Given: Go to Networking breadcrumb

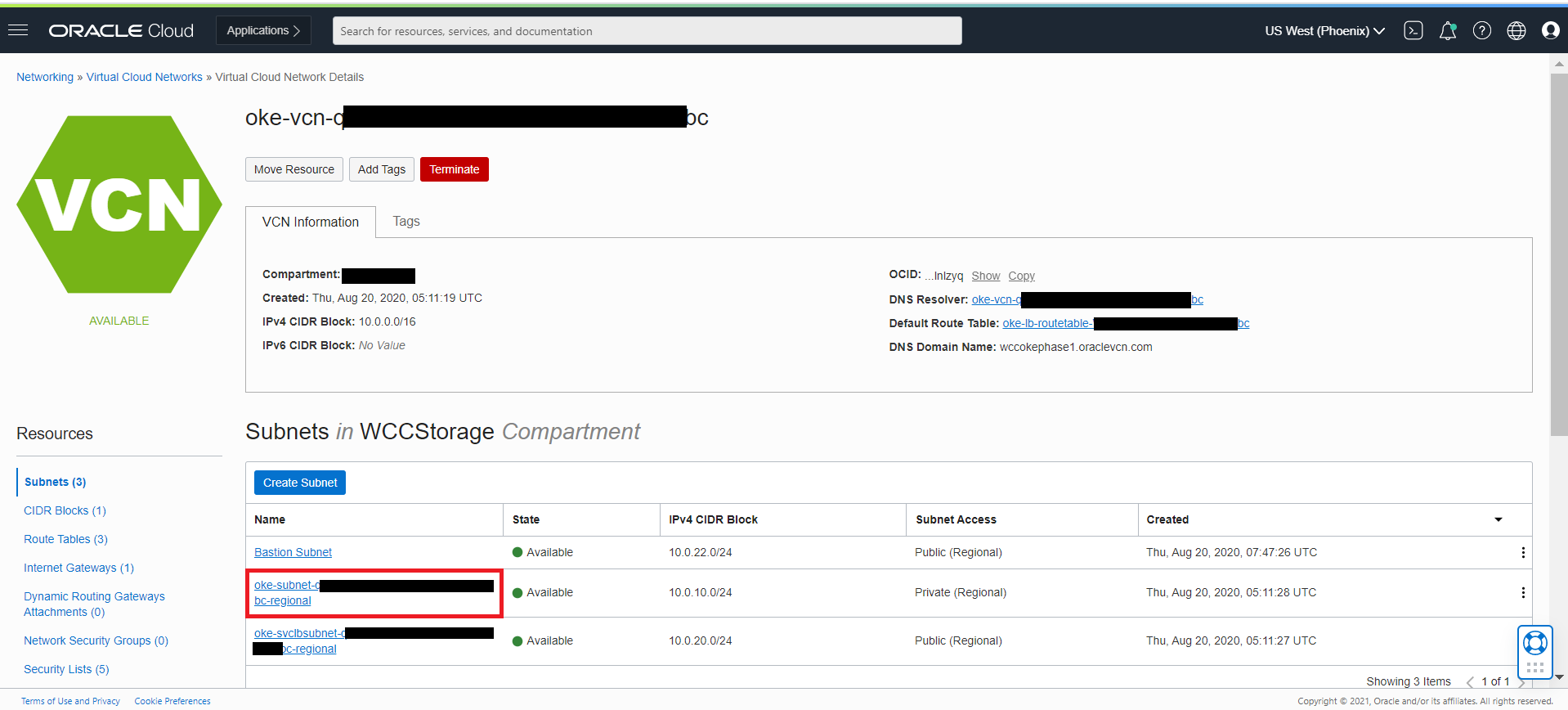Looking at the screenshot, I should click(45, 77).
